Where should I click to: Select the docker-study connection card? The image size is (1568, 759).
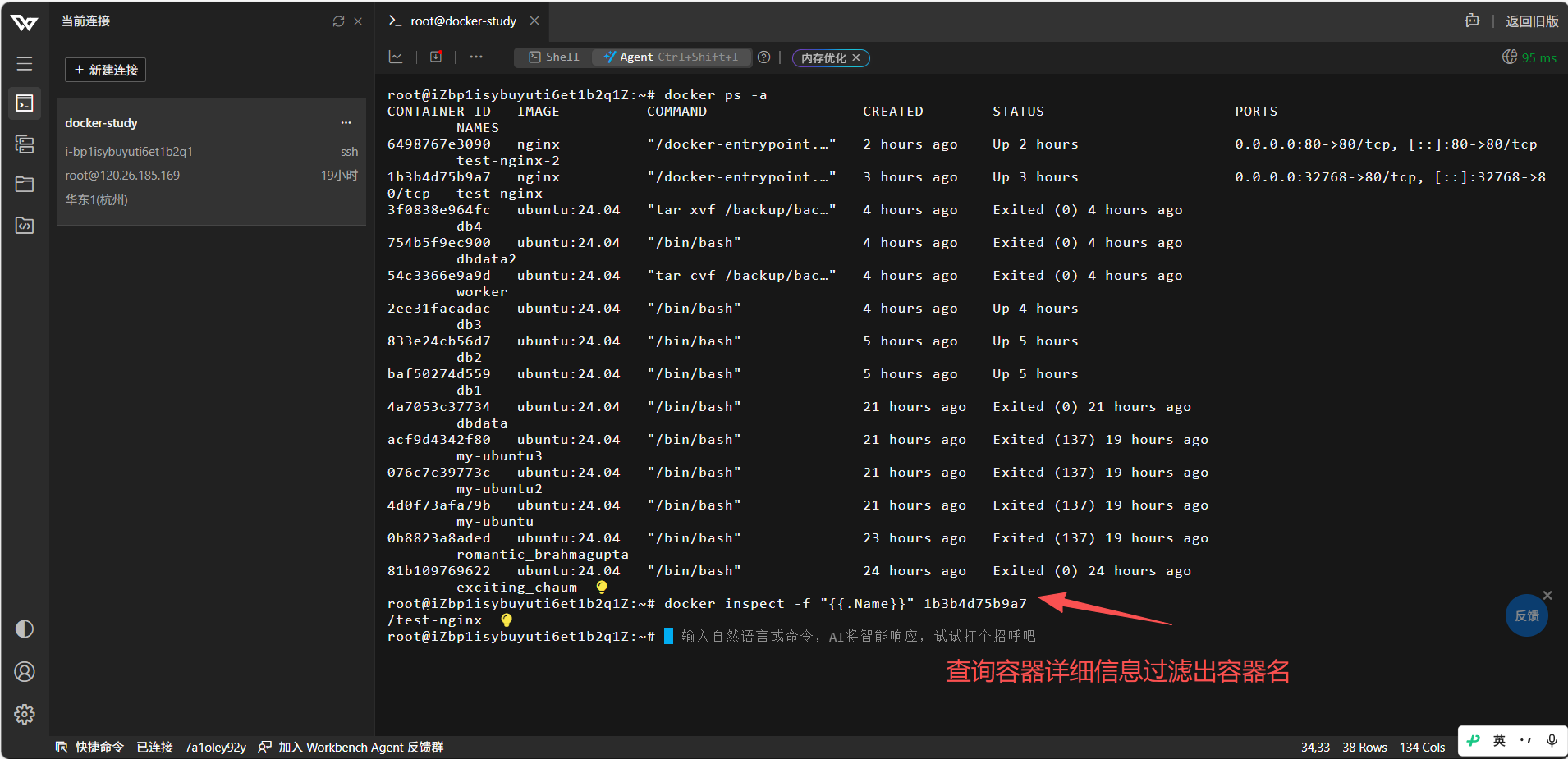211,162
